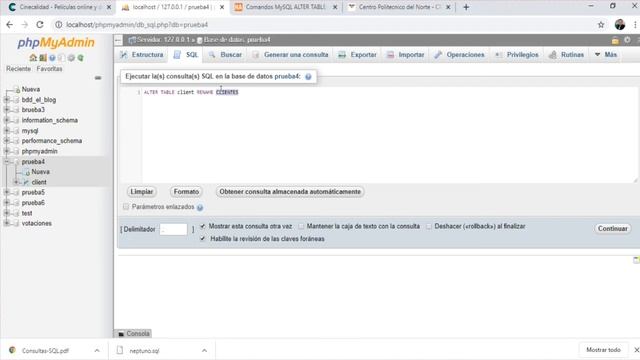Select votaciones database in tree

point(37,223)
